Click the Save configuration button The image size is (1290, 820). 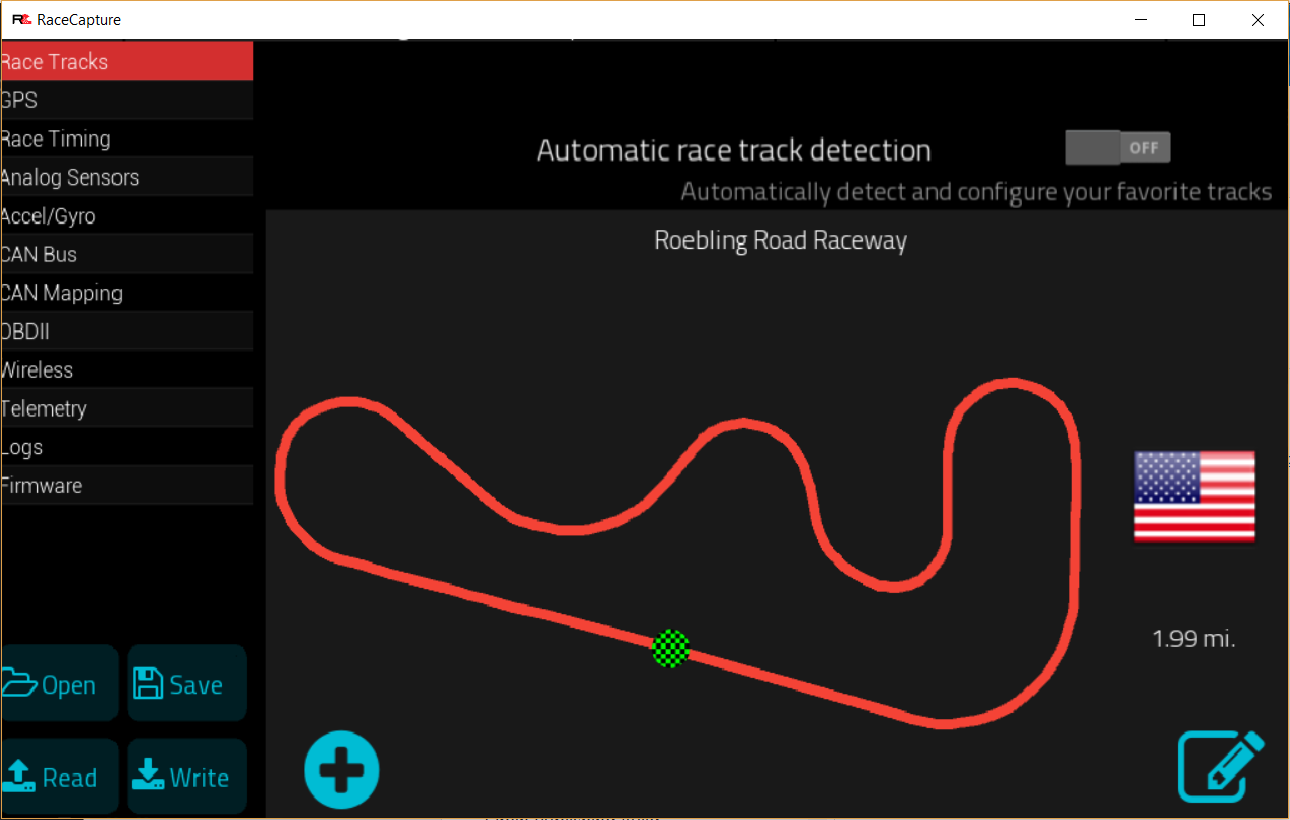click(187, 684)
